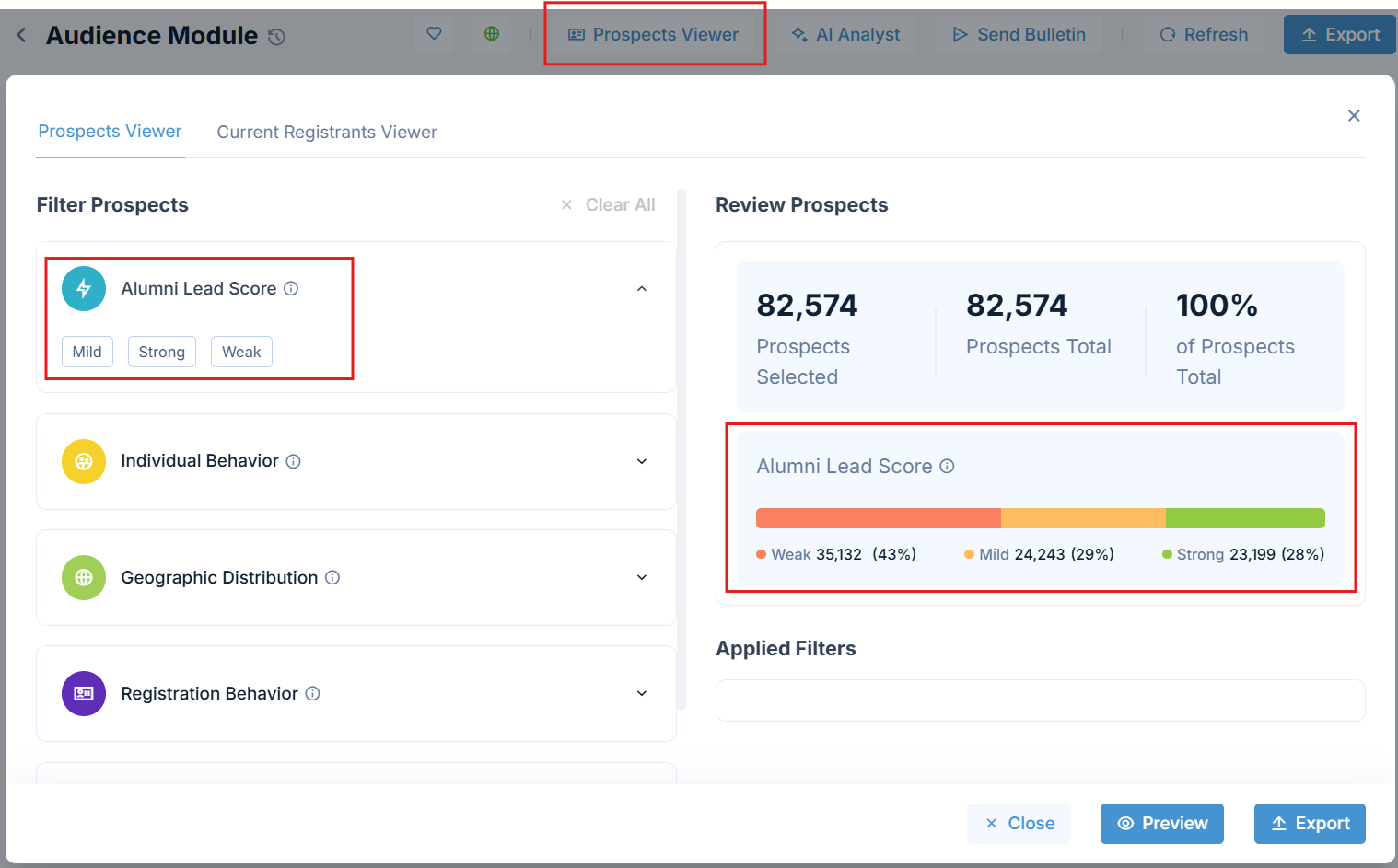Click the back arrow beside Audience Module
This screenshot has width=1398, height=868.
(x=22, y=36)
